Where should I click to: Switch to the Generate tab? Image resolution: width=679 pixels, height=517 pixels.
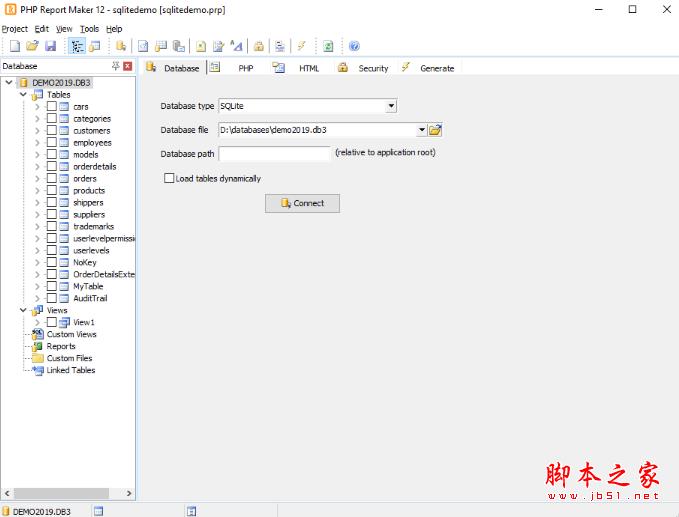point(429,68)
